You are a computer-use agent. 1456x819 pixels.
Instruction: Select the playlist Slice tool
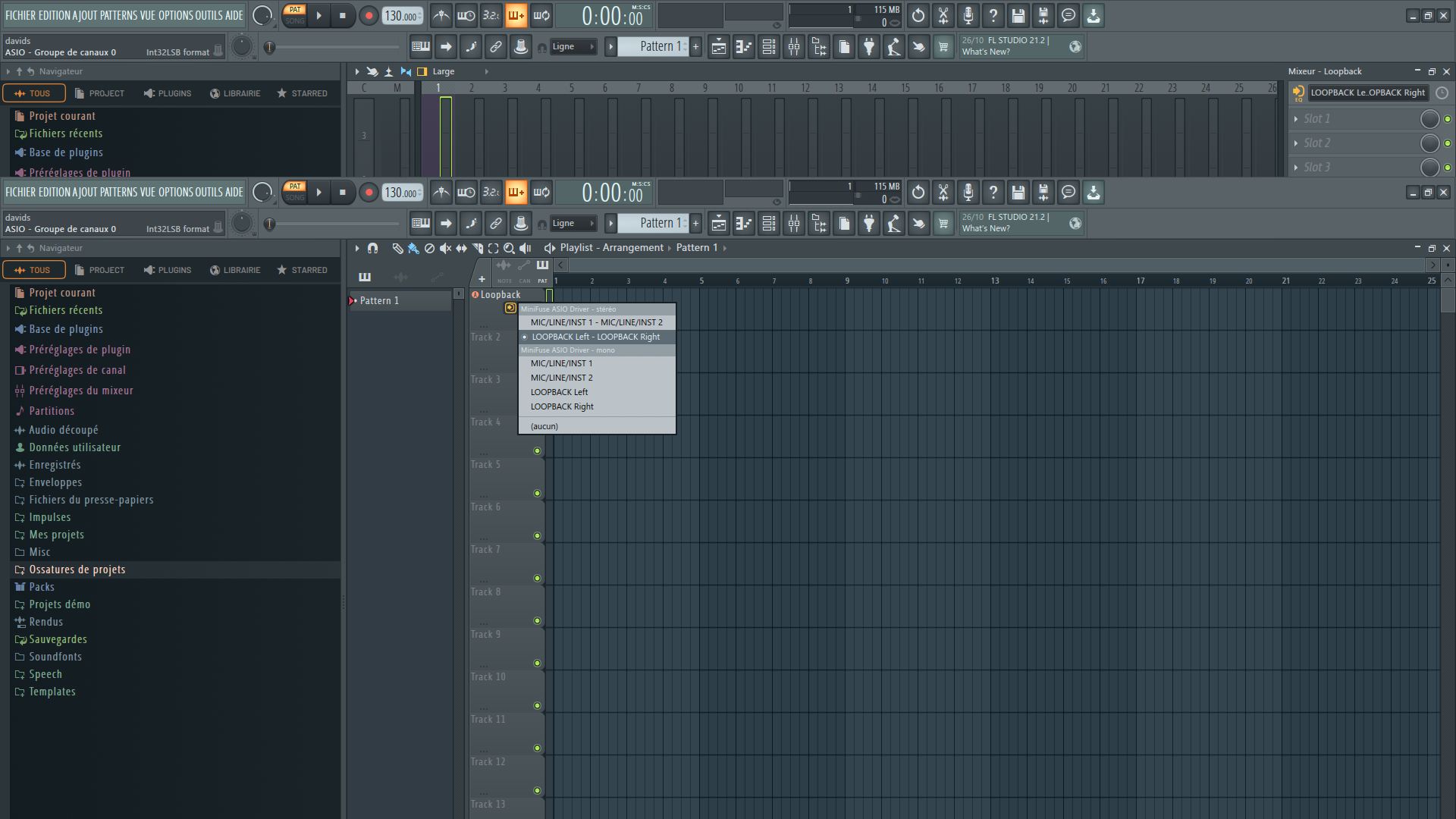point(477,248)
